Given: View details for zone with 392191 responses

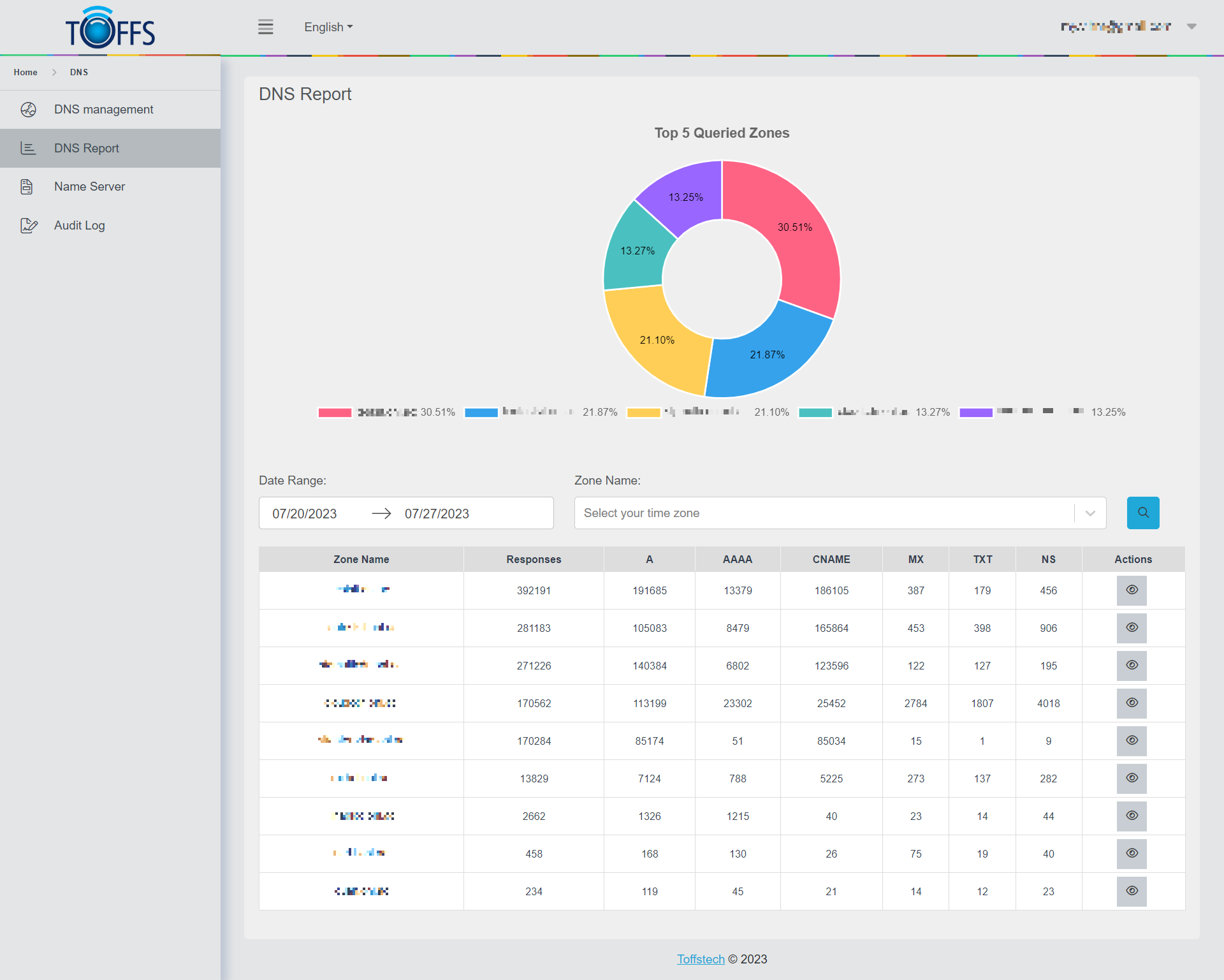Looking at the screenshot, I should [x=1132, y=590].
